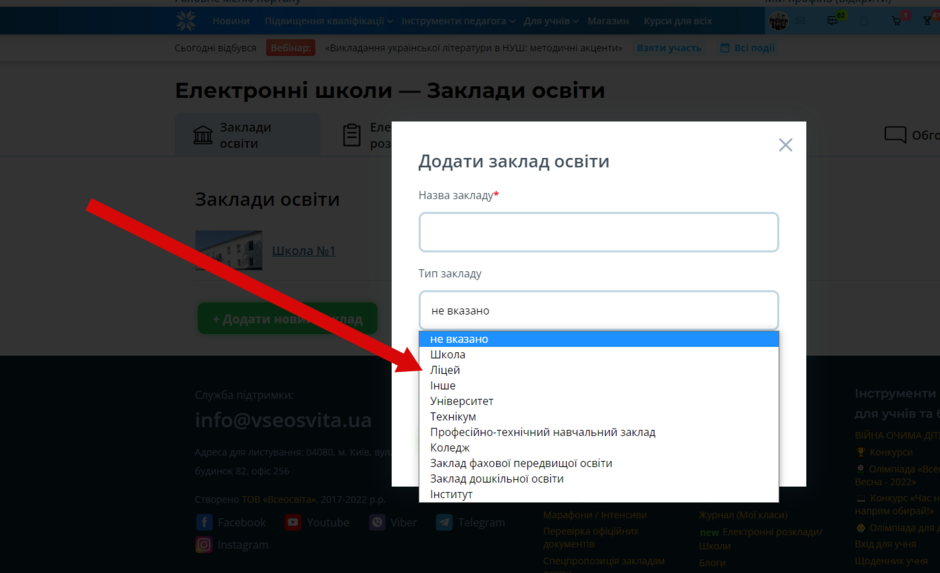The image size is (940, 573).
Task: Click the building icon on Заклади освіти tab
Action: click(x=203, y=135)
